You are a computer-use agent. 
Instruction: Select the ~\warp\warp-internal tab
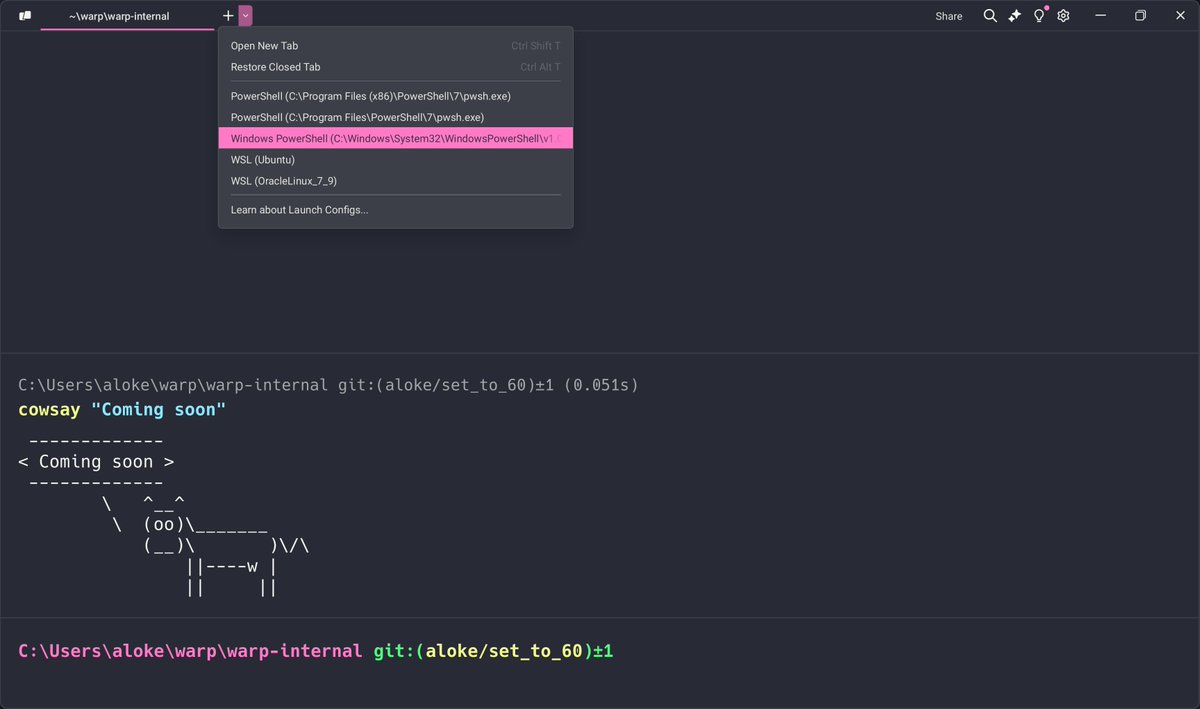pos(126,16)
